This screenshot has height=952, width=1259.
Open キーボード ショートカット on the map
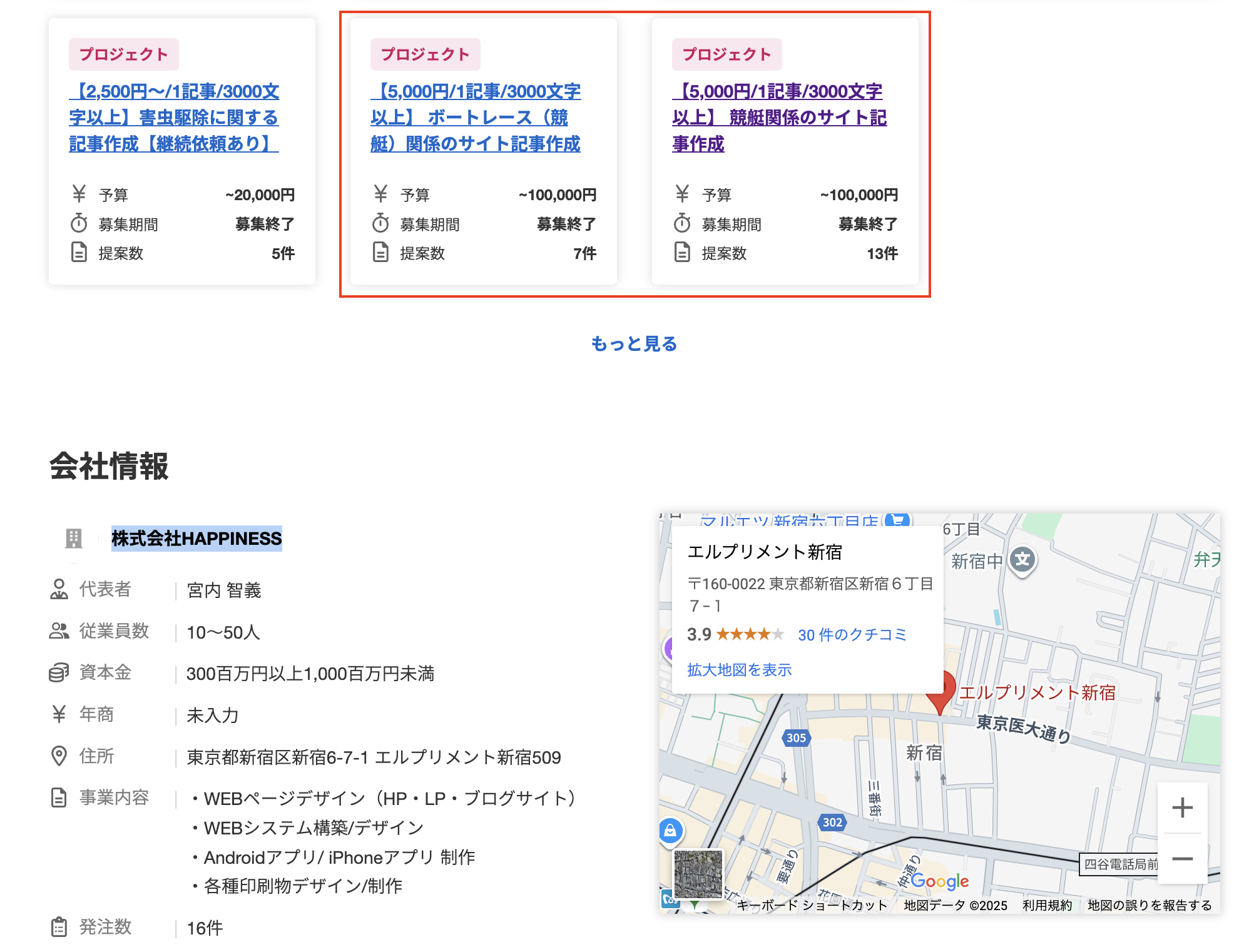coord(812,905)
